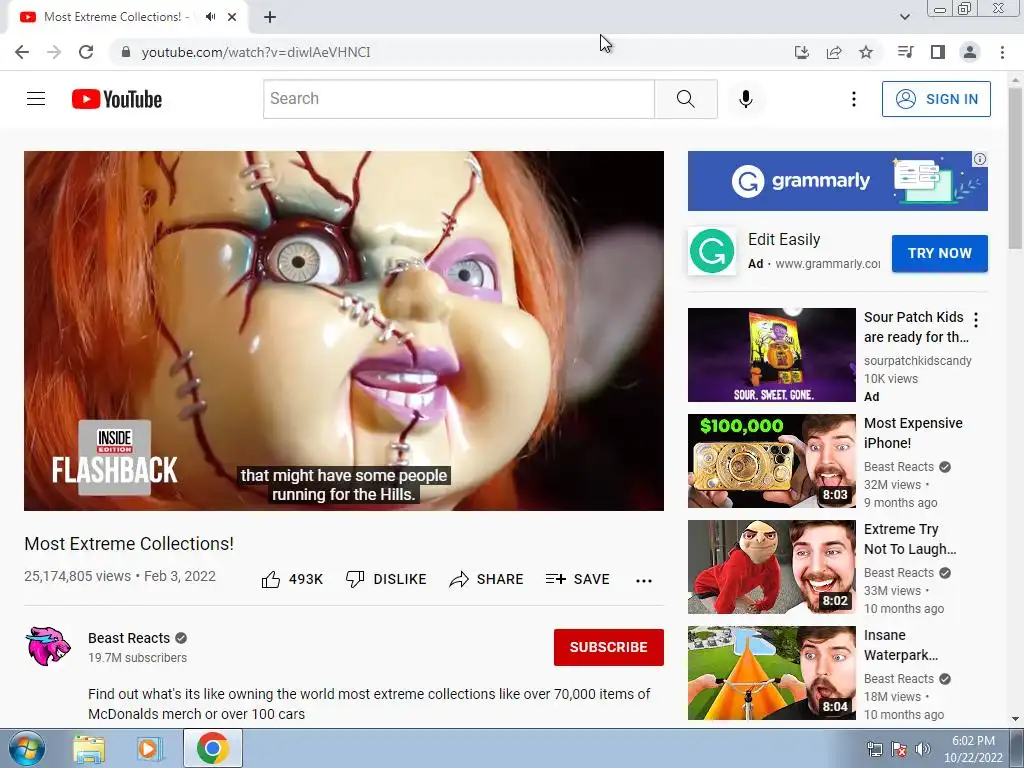Click the network tray icon
Screen dimensions: 1024x768
(874, 749)
